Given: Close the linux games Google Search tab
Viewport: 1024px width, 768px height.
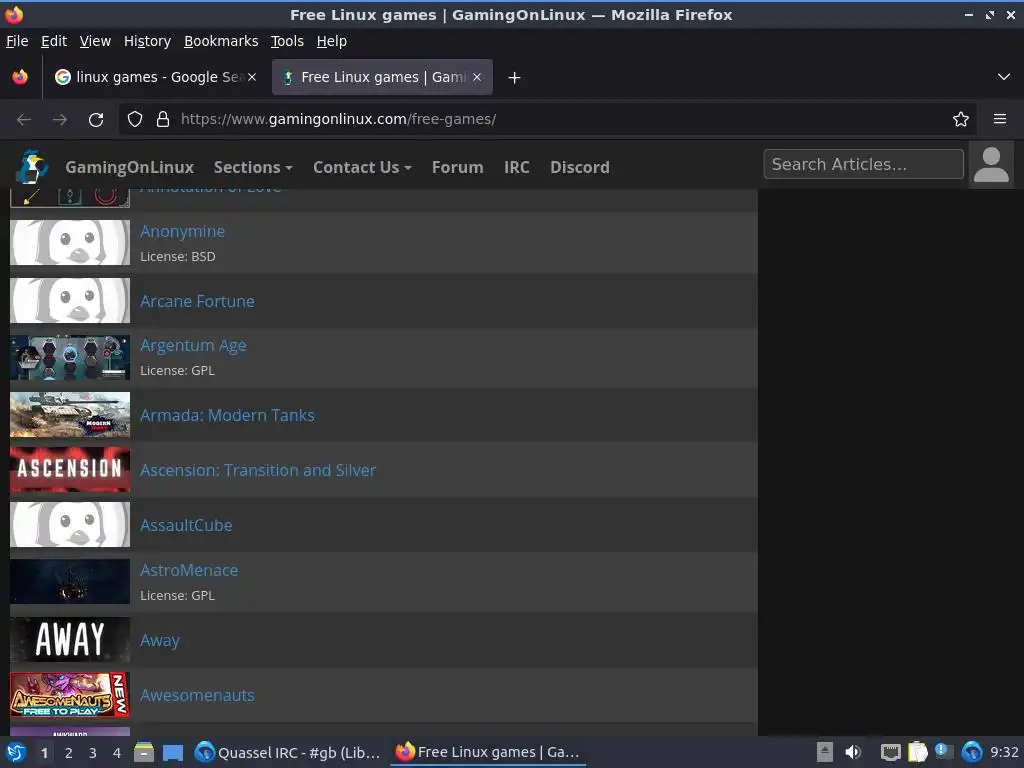Looking at the screenshot, I should point(252,77).
